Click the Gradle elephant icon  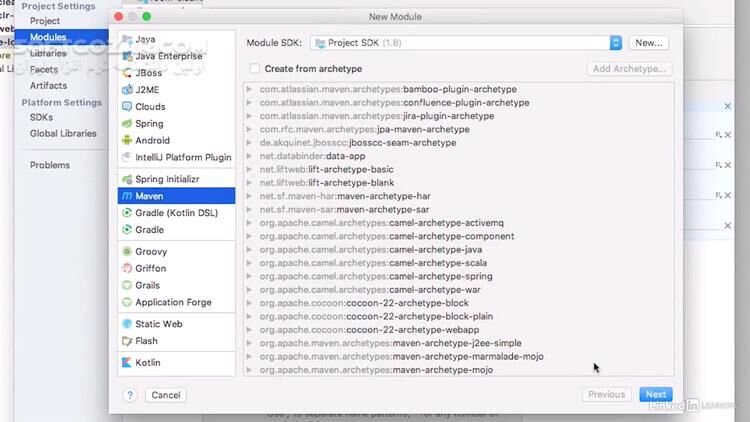(x=127, y=230)
